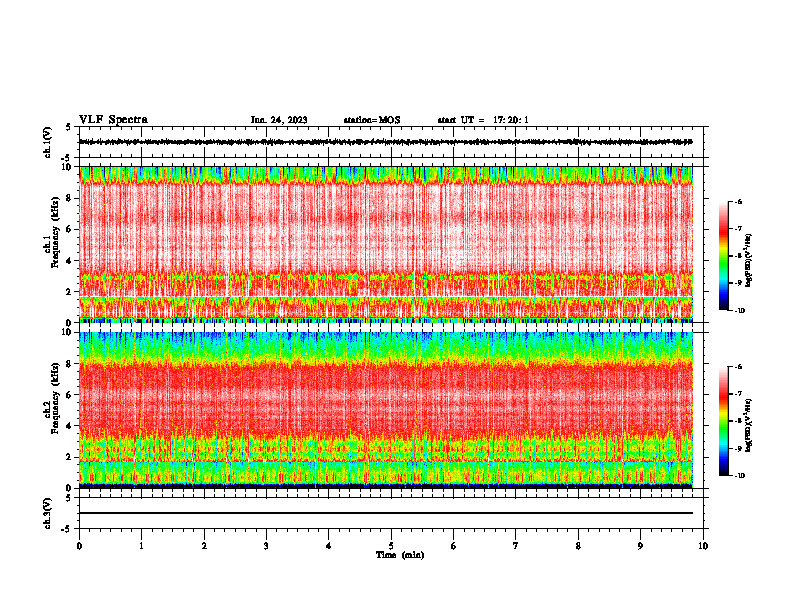Viewport: 792px width, 612px height.
Task: Click the "8" kHz tick on ch.2 spectrogram axis
Action: point(69,364)
